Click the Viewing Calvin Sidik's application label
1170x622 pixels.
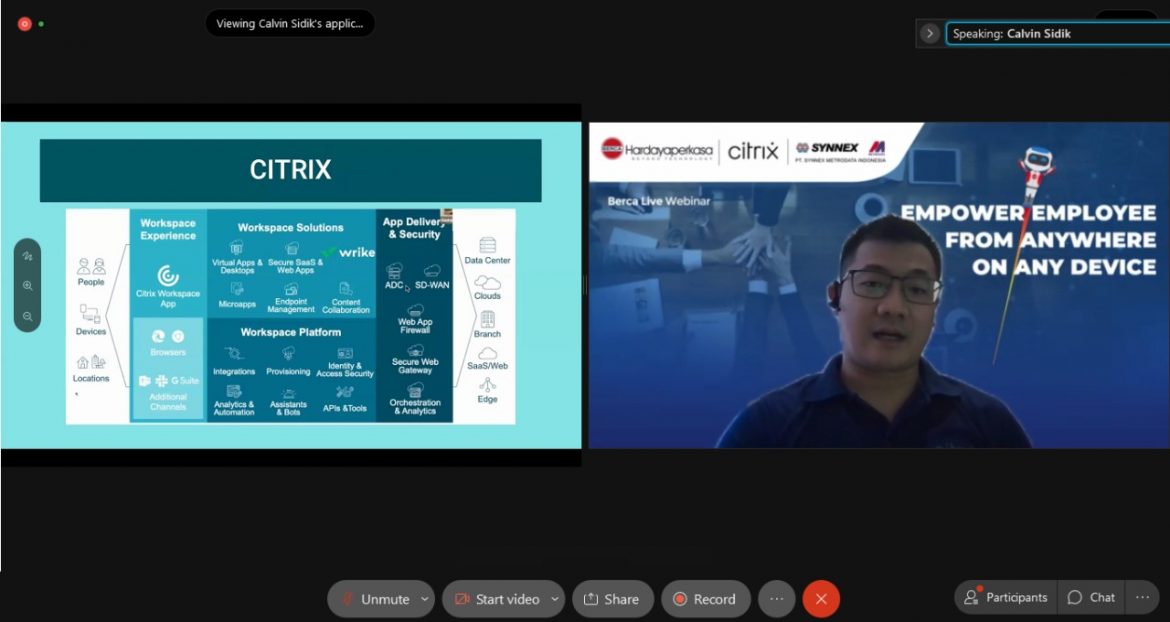click(x=290, y=23)
